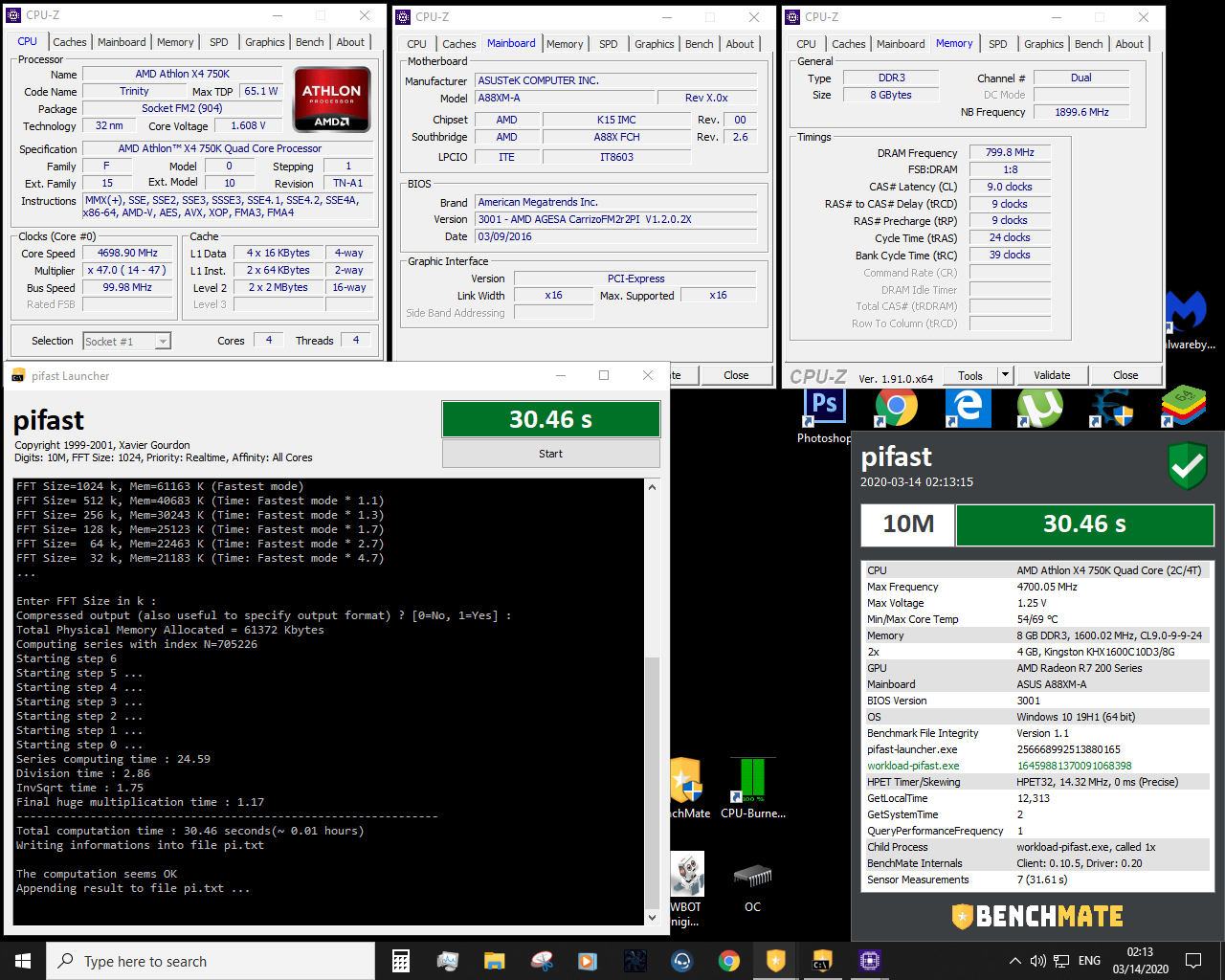Screen dimensions: 1225x980
Task: Click the green 30.46 s result in Launcher
Action: (550, 419)
